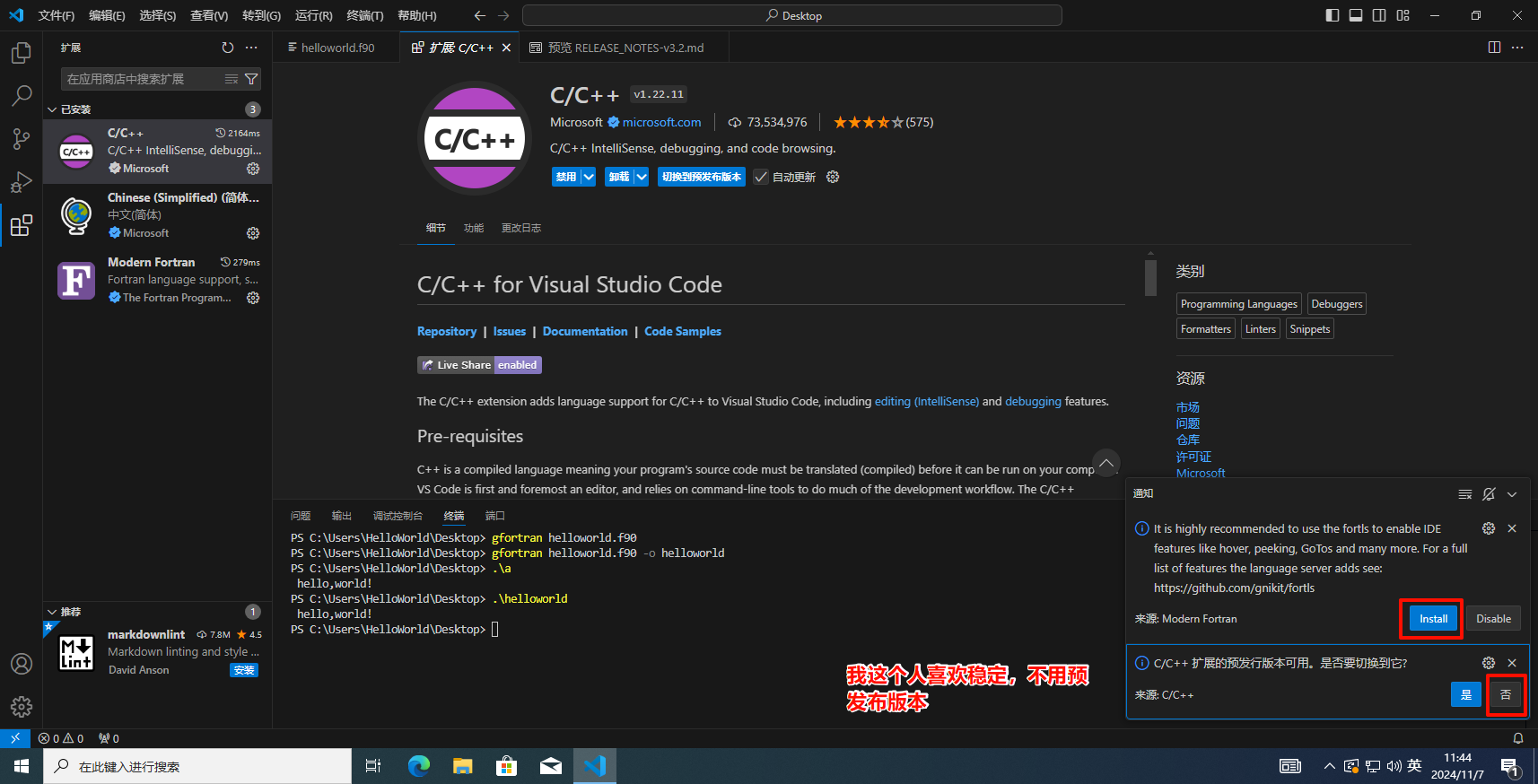Open dropdown arrow next to 禁用 button
This screenshot has height=784, width=1538.
pyautogui.click(x=589, y=177)
